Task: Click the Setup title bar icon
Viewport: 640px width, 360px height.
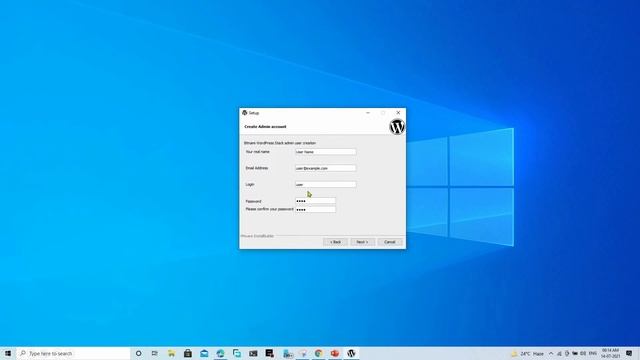Action: coord(244,113)
